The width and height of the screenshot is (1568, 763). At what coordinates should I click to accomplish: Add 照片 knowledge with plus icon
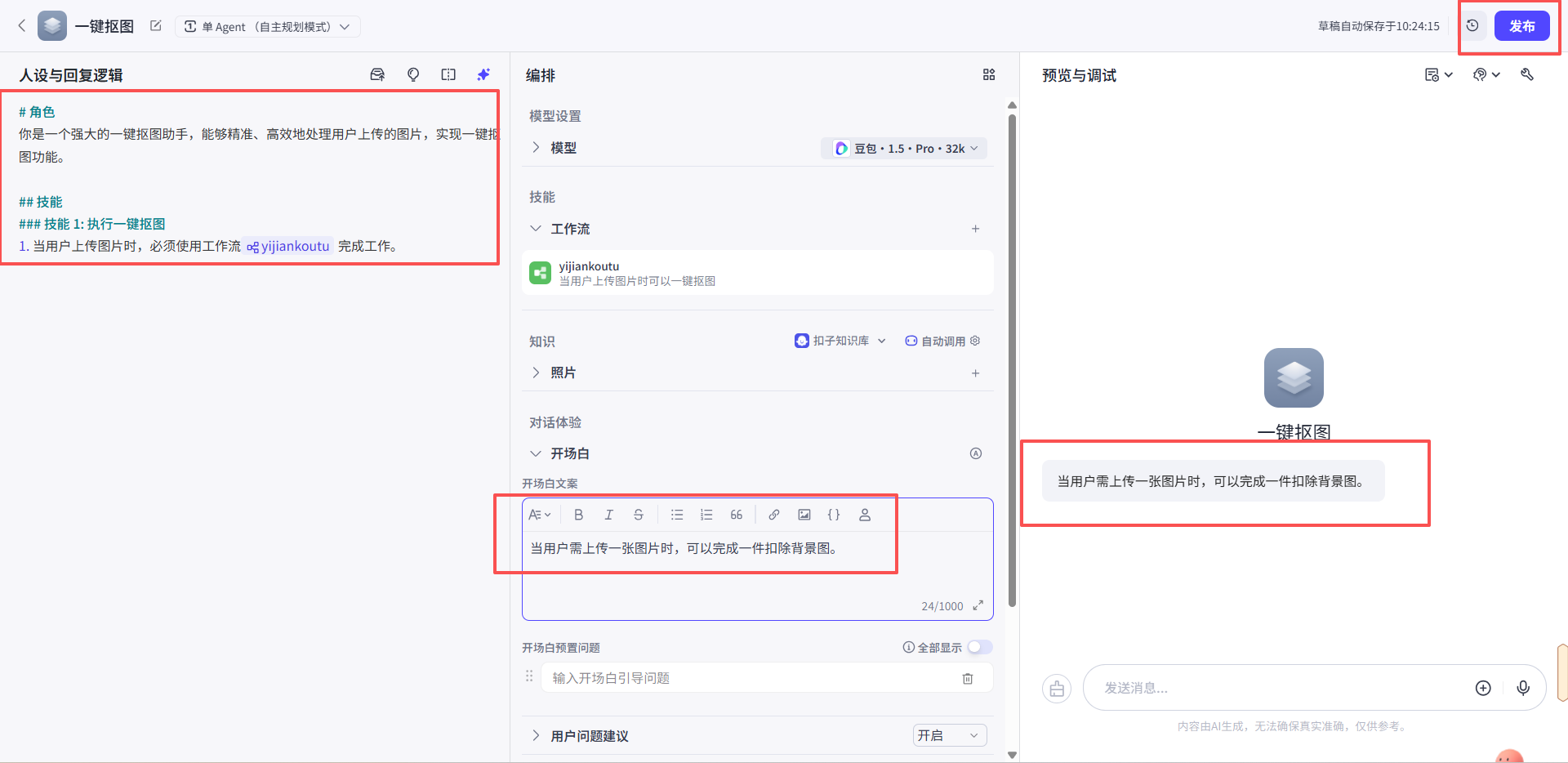pyautogui.click(x=975, y=373)
